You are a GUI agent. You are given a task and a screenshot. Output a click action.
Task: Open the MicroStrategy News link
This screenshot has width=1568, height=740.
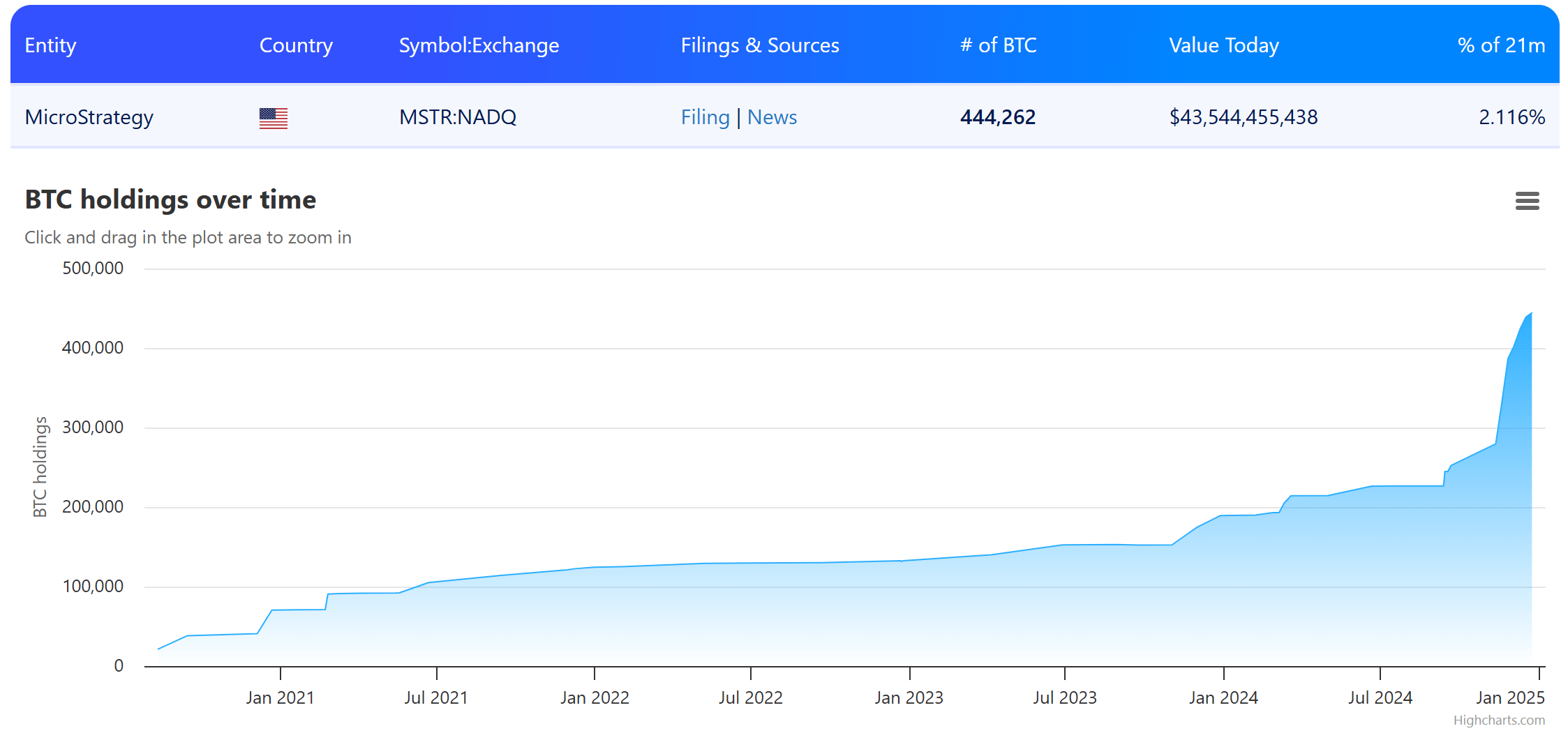tap(772, 117)
